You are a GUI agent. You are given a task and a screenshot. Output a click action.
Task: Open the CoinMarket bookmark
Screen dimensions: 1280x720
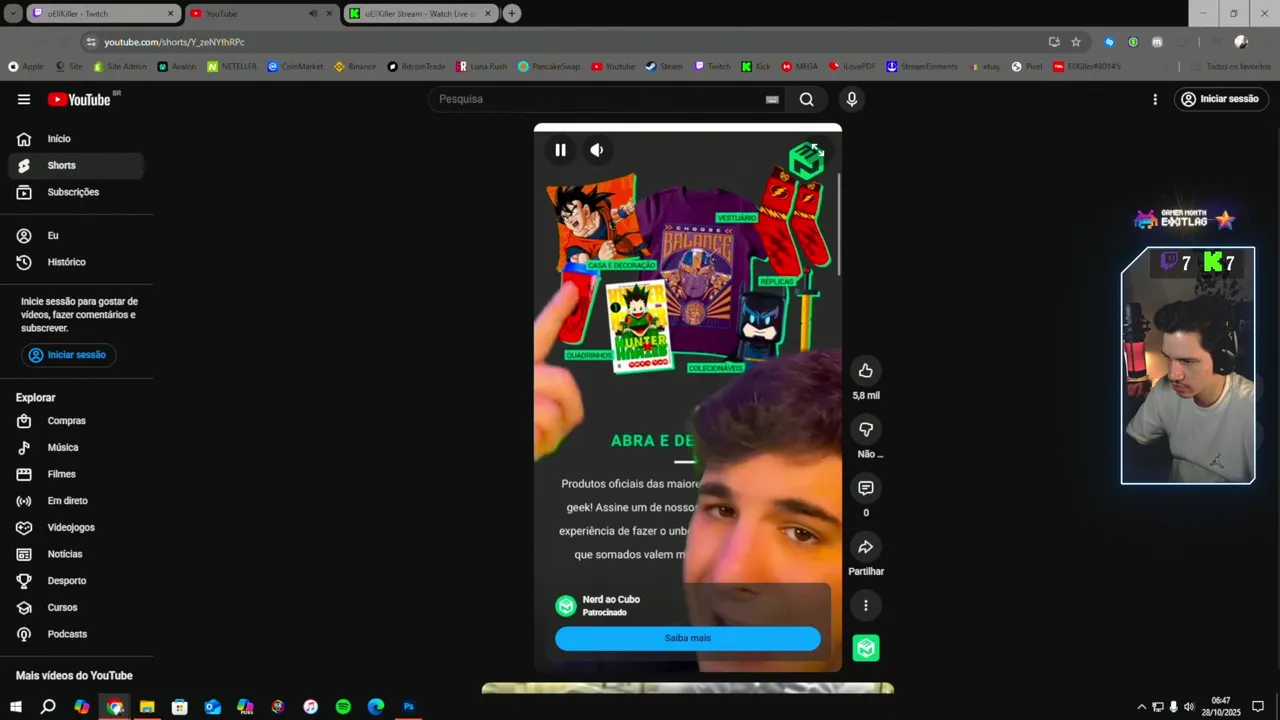[x=295, y=67]
